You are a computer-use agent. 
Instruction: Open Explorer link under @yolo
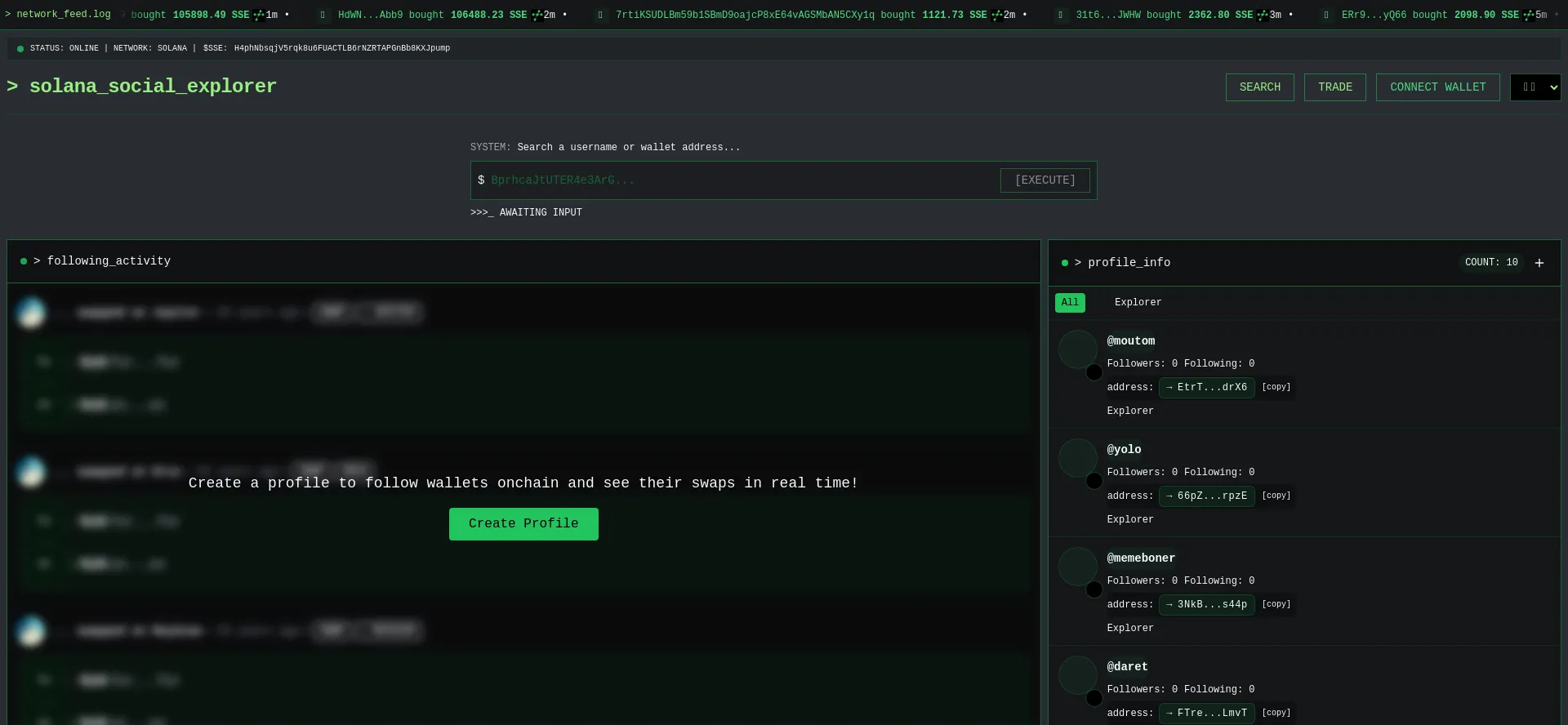[x=1130, y=520]
